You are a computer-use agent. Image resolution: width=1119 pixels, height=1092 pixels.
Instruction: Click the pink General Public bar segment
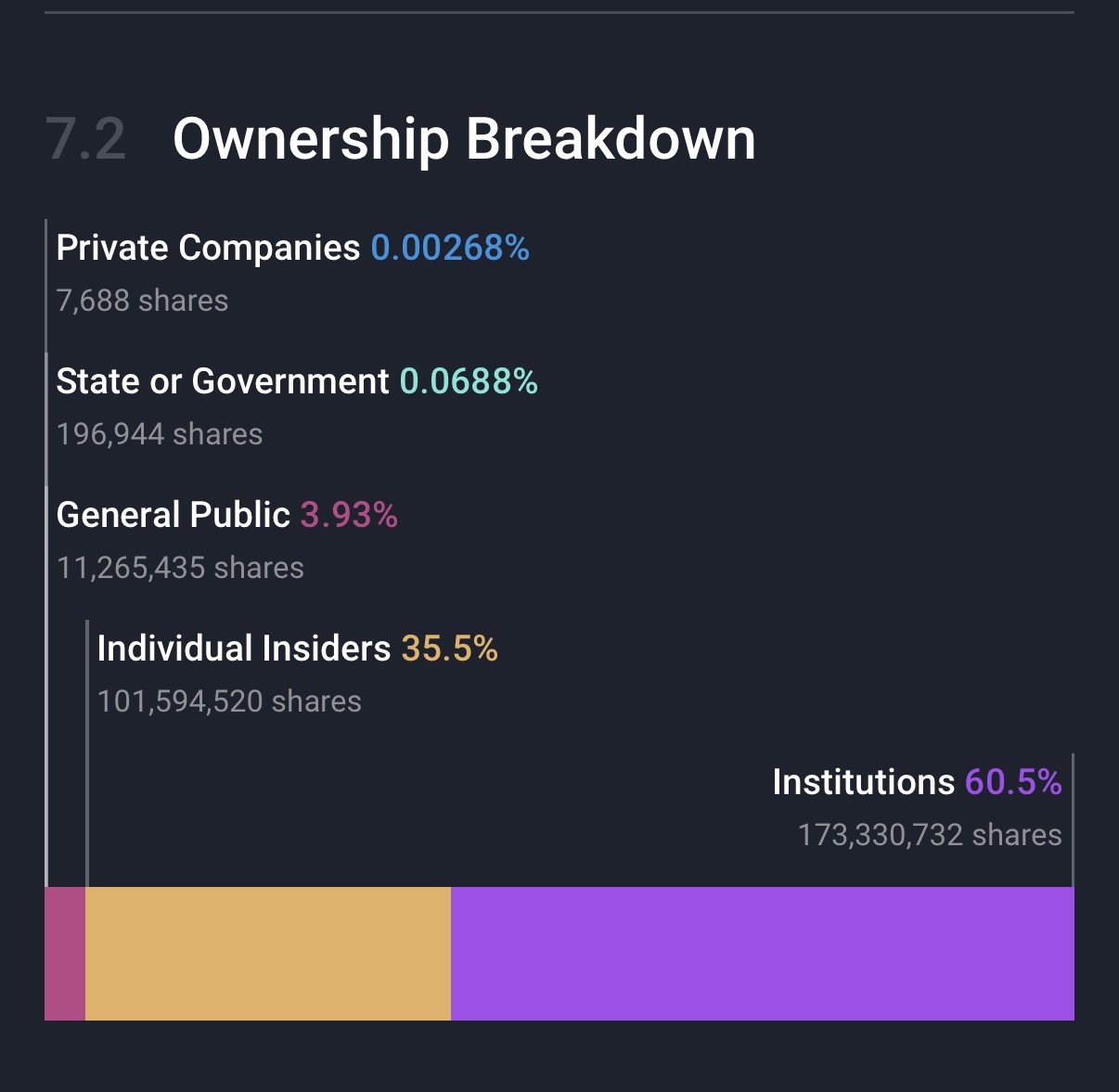[x=65, y=954]
